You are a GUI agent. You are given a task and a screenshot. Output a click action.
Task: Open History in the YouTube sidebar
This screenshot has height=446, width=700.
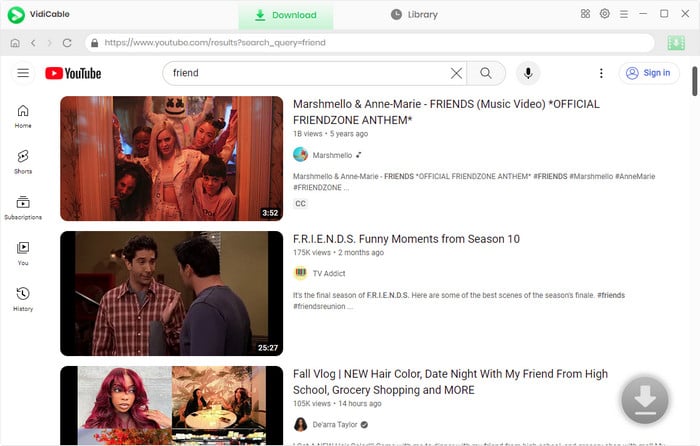click(23, 300)
